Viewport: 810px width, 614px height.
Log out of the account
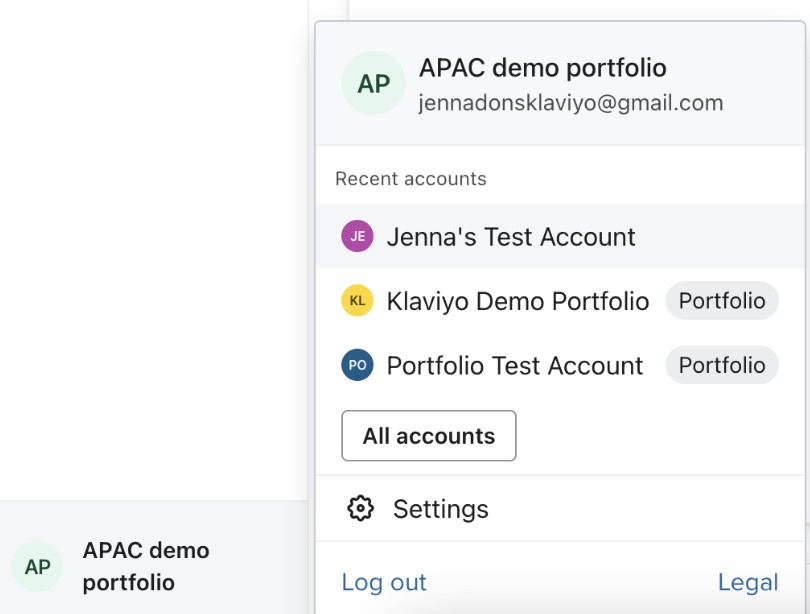click(x=383, y=582)
